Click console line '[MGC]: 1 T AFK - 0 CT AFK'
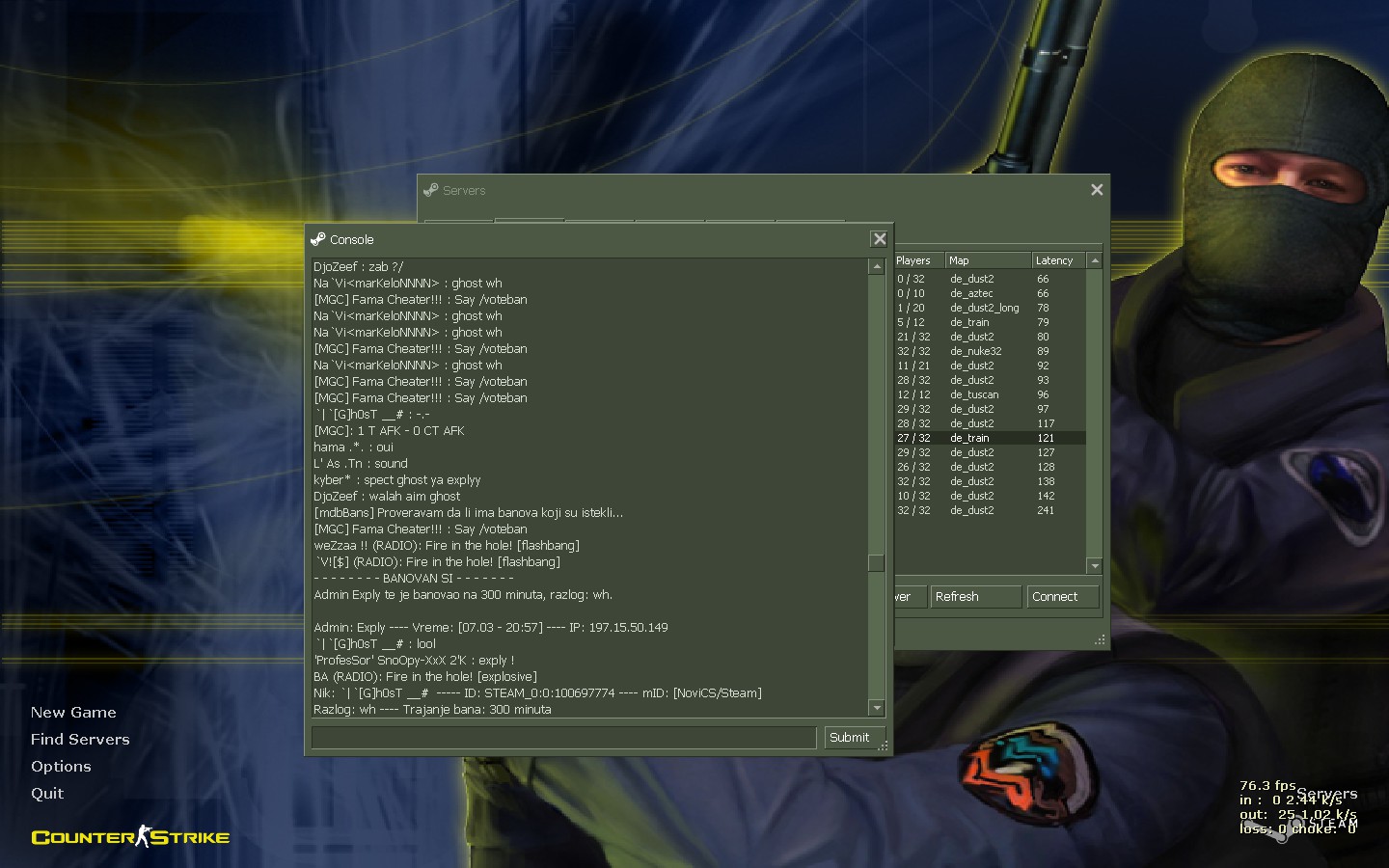This screenshot has width=1389, height=868. pos(389,431)
